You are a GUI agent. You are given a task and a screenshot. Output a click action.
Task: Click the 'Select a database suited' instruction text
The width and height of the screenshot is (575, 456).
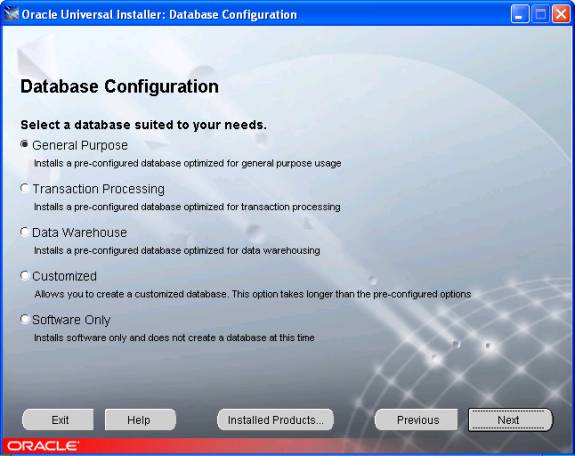[x=143, y=125]
